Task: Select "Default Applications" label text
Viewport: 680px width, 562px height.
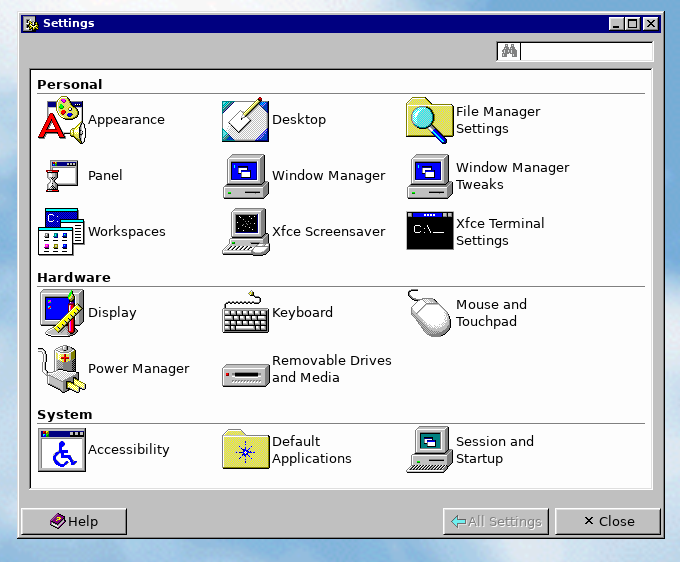Action: pos(311,450)
